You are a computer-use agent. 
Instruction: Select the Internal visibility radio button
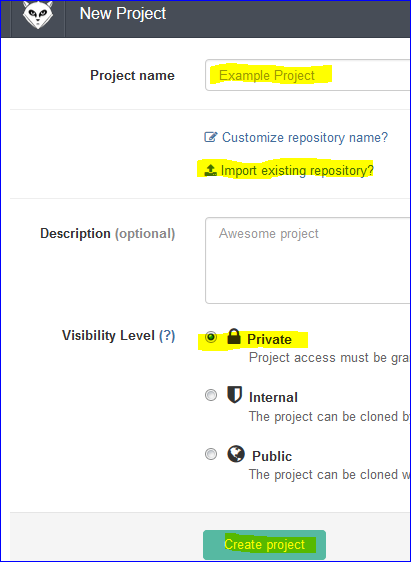tap(211, 395)
